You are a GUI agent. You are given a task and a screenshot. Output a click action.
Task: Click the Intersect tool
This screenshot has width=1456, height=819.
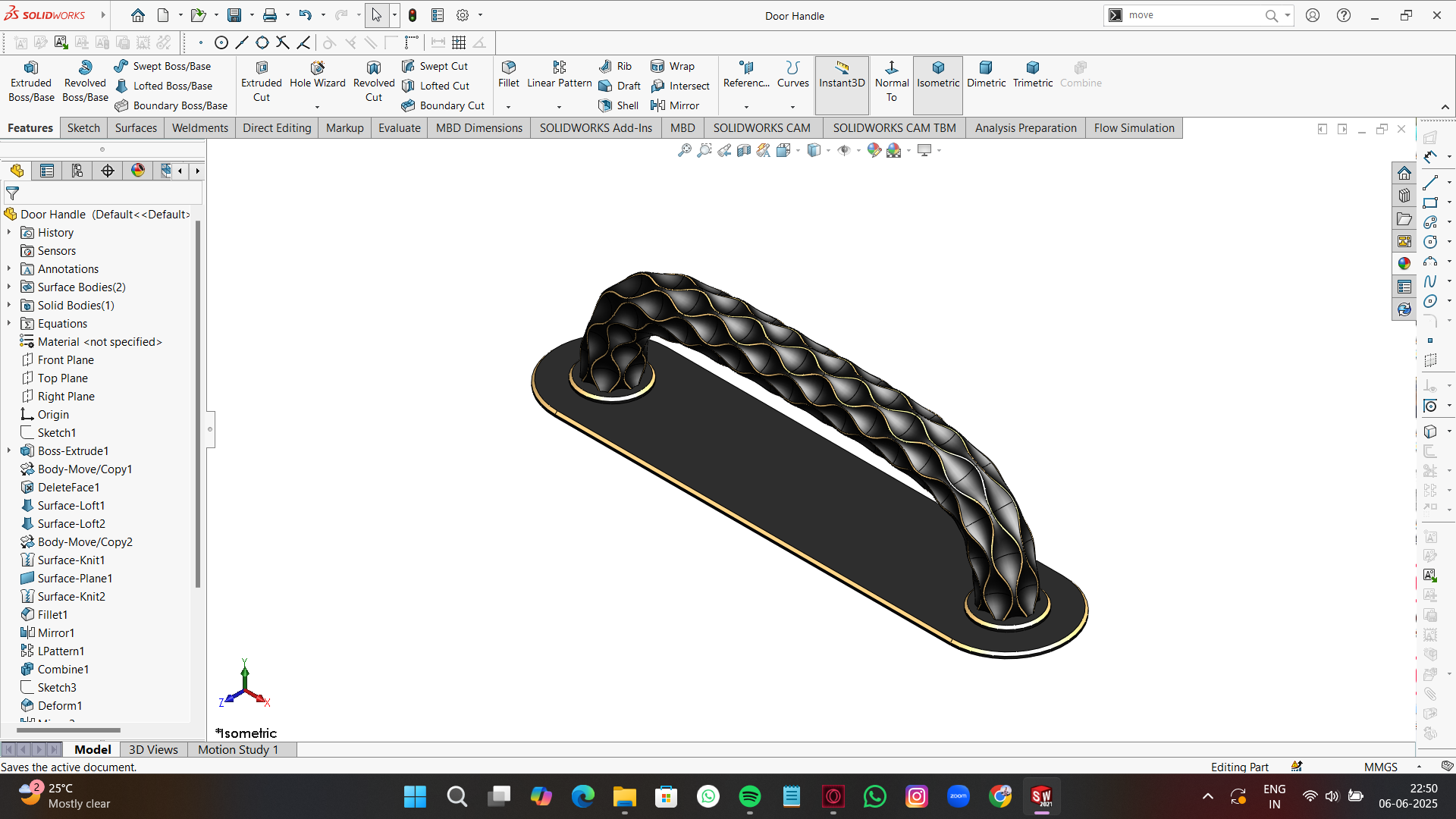tap(680, 86)
